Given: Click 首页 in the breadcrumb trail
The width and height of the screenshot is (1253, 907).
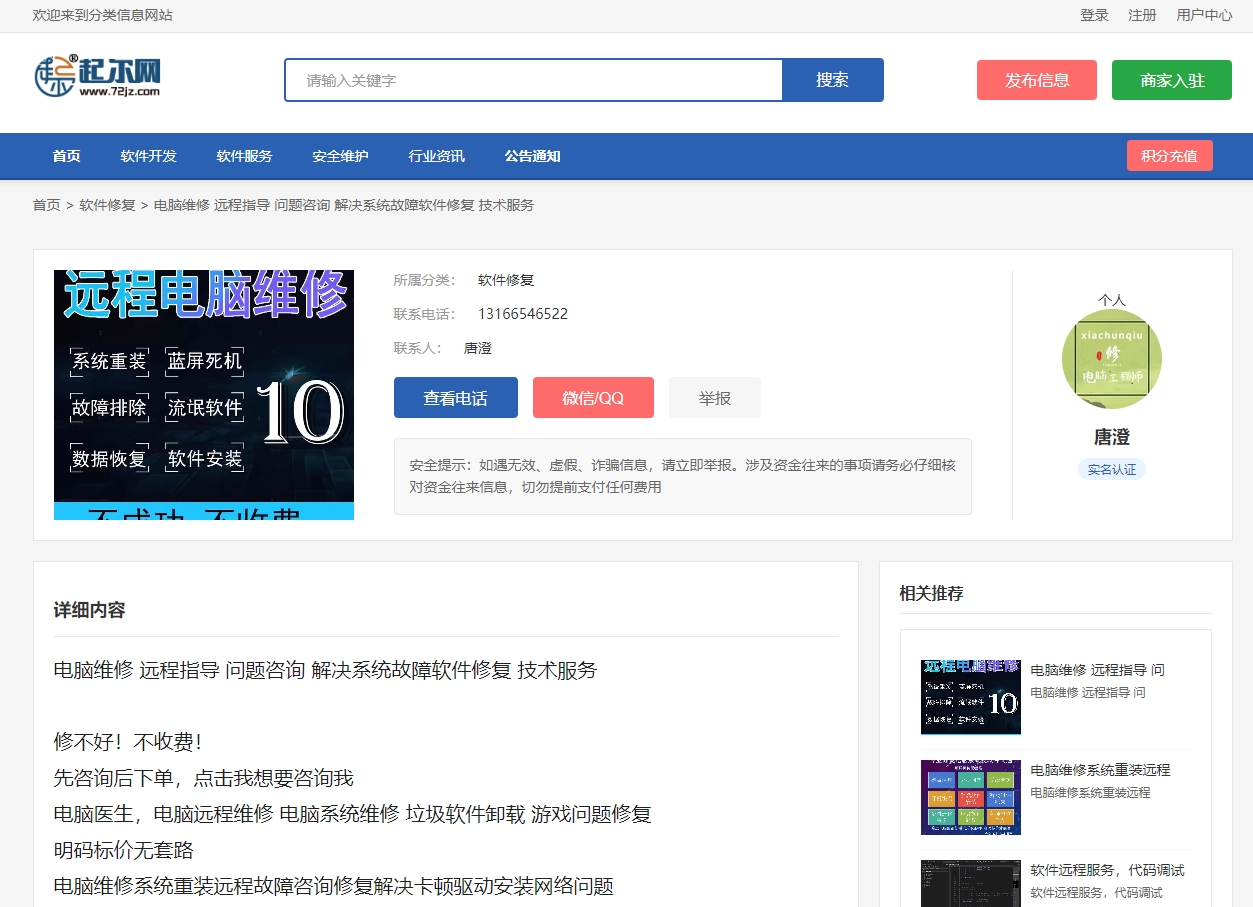Looking at the screenshot, I should pyautogui.click(x=46, y=204).
